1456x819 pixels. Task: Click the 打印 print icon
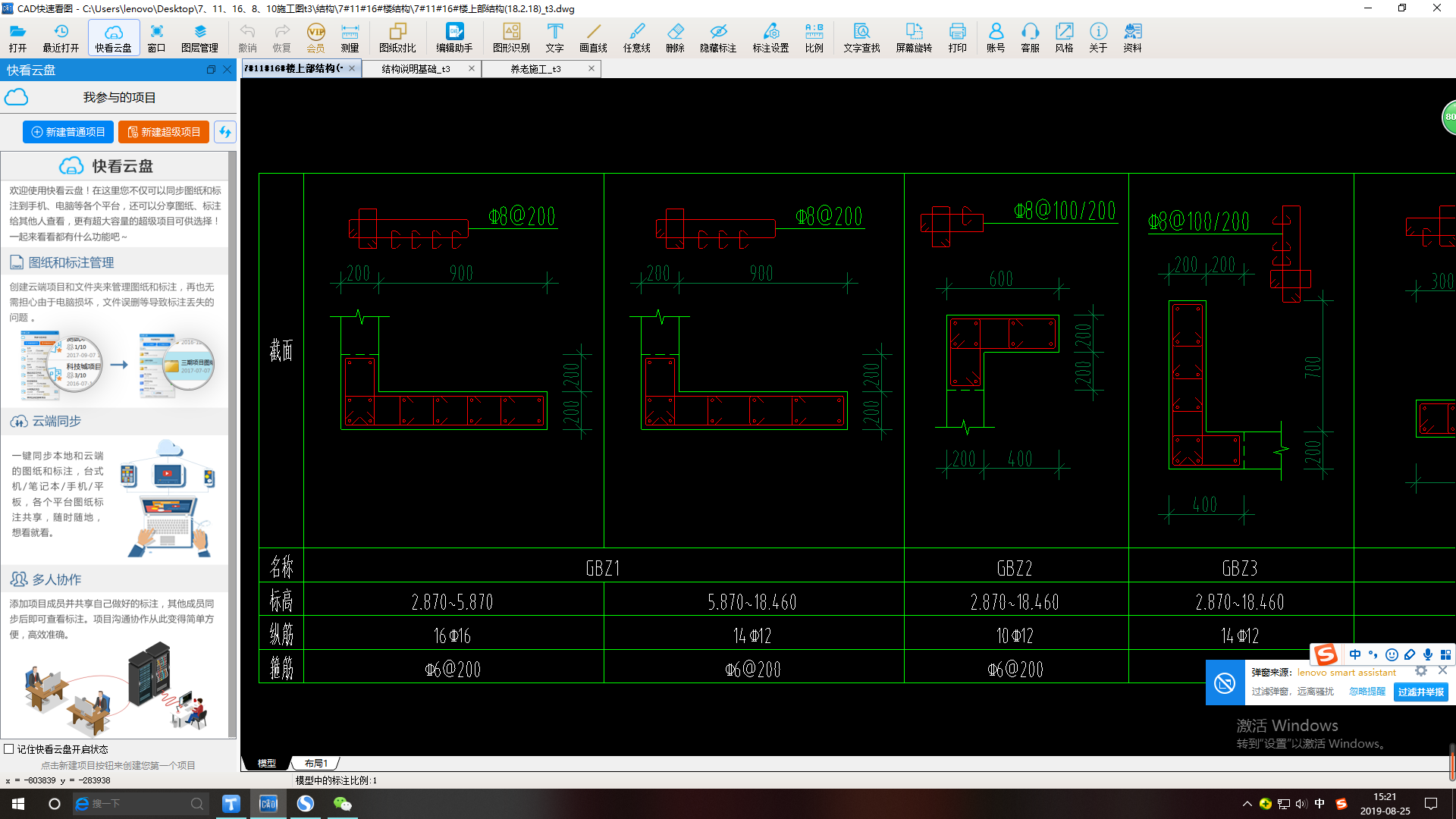pos(957,37)
